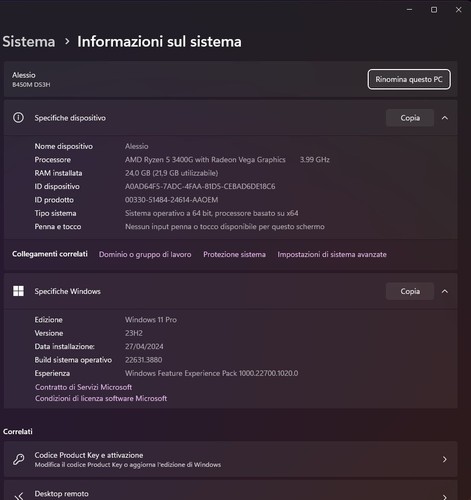Click the Desktop remoto icon
This screenshot has width=471, height=500.
(x=19, y=496)
